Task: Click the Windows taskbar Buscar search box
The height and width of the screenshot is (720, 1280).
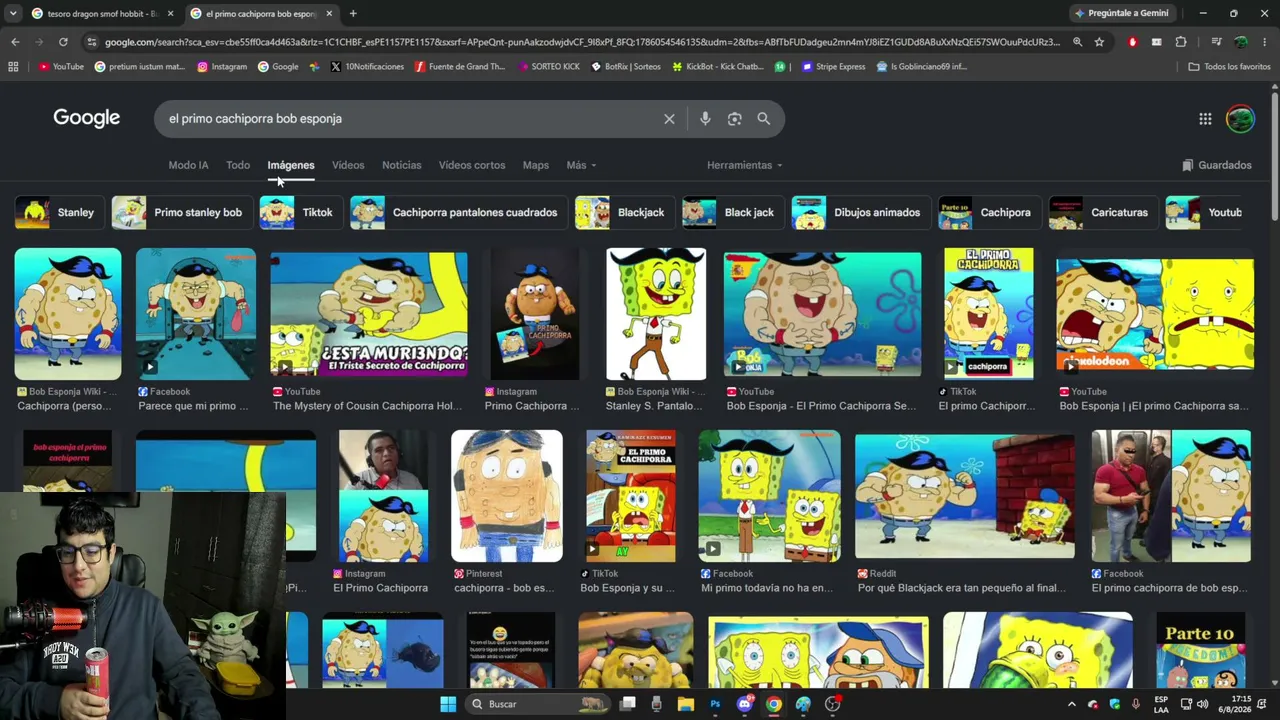Action: tap(538, 704)
